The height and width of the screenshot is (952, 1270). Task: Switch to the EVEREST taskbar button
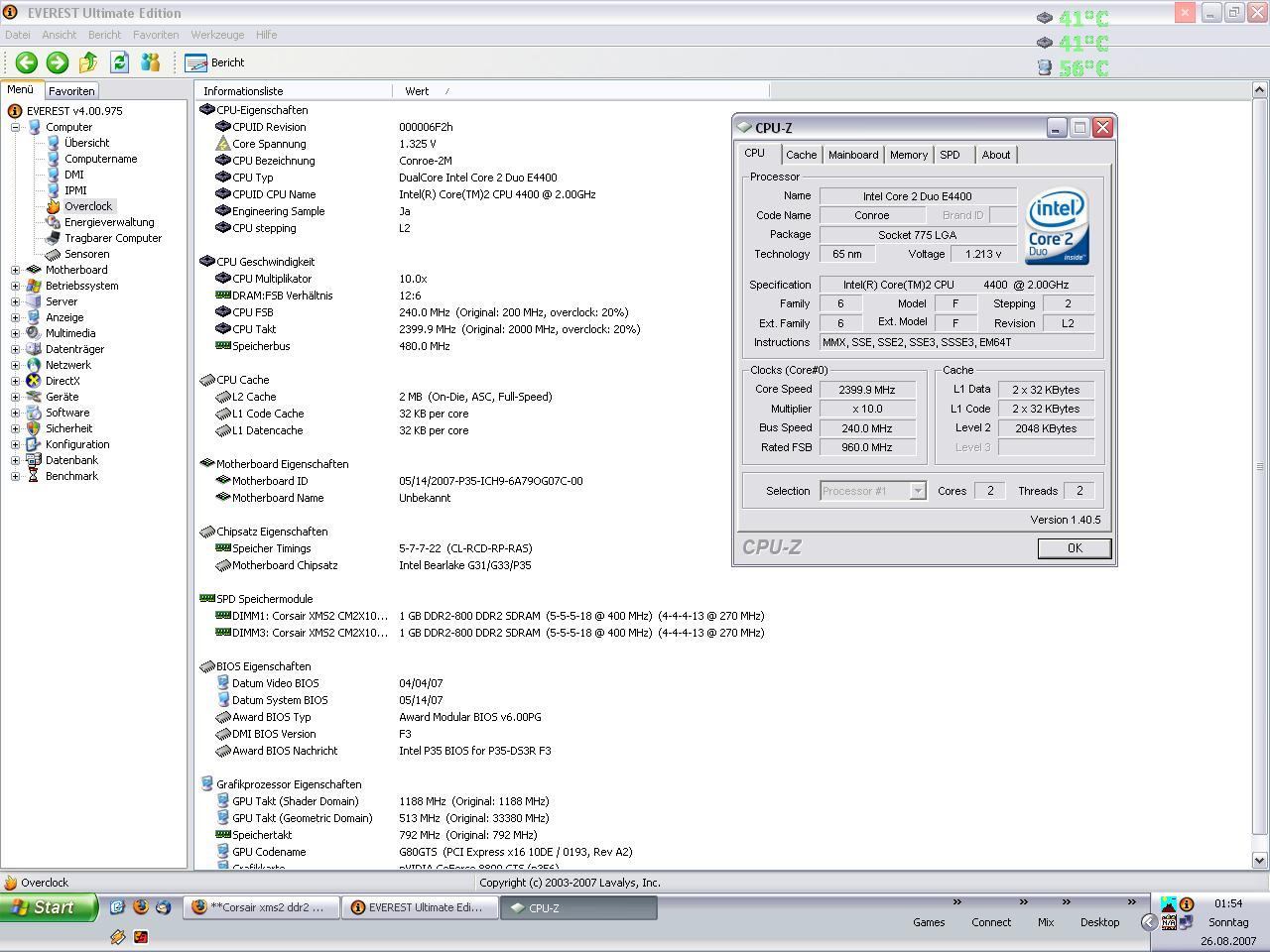click(x=420, y=907)
